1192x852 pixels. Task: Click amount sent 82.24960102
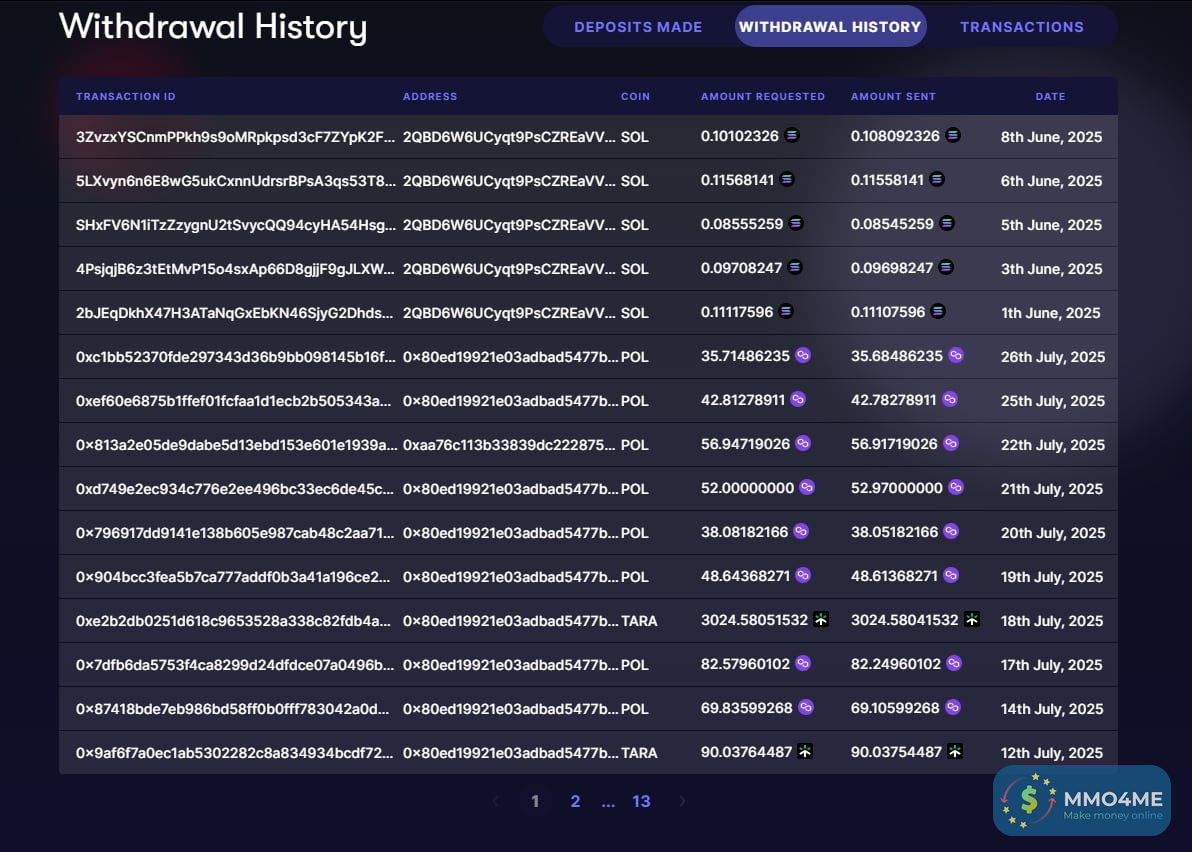tap(896, 664)
